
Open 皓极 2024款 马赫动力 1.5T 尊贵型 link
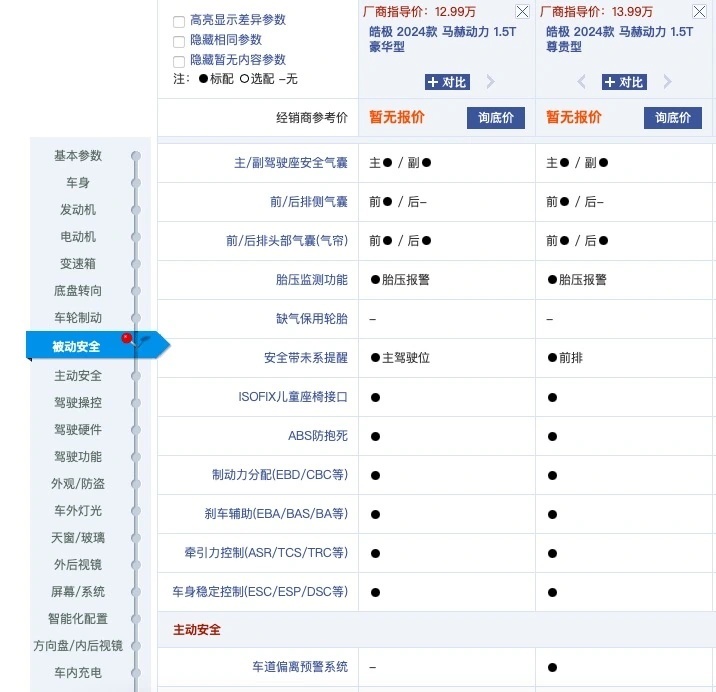[619, 39]
